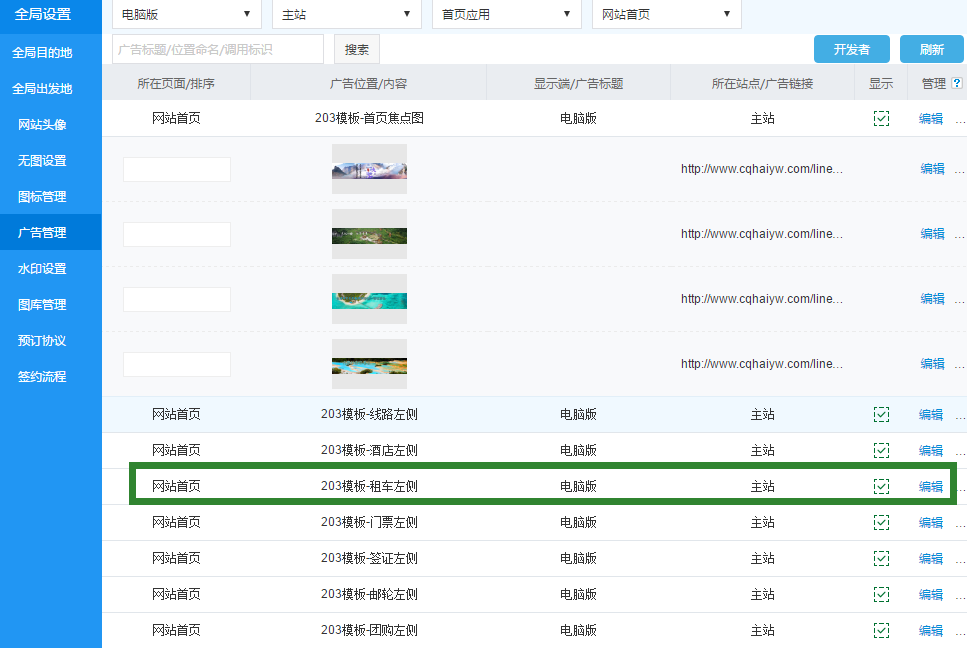Open the 首页应用 dropdown
The width and height of the screenshot is (967, 648).
(x=506, y=14)
